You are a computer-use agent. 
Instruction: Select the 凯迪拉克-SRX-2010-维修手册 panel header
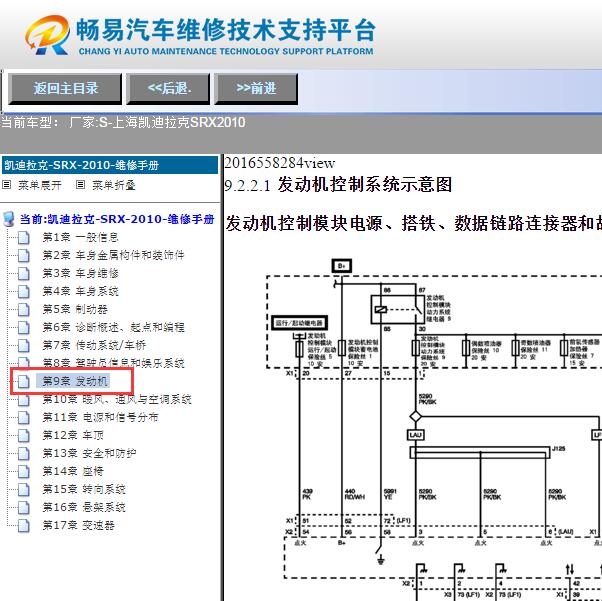(110, 165)
